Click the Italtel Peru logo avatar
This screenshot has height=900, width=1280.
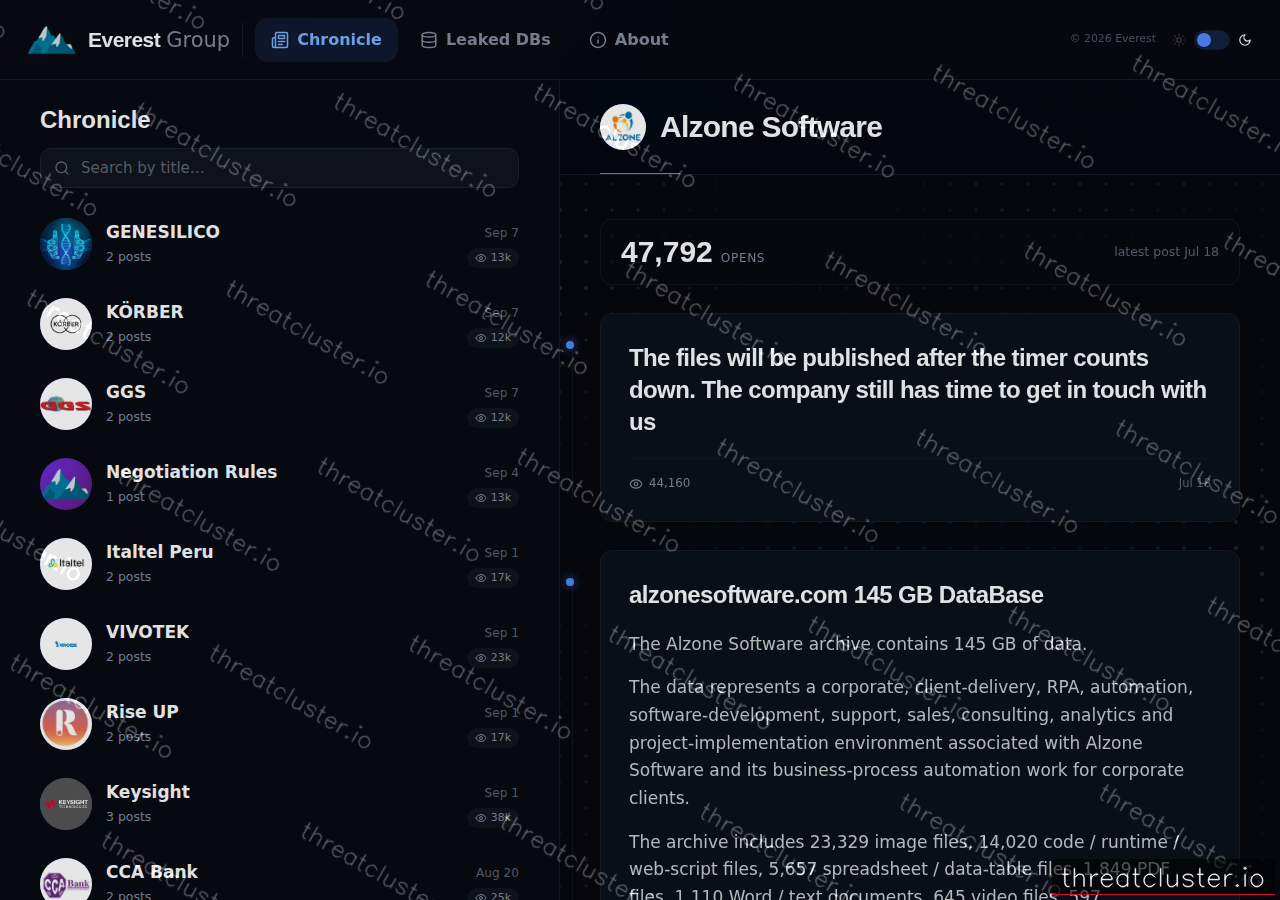click(66, 564)
